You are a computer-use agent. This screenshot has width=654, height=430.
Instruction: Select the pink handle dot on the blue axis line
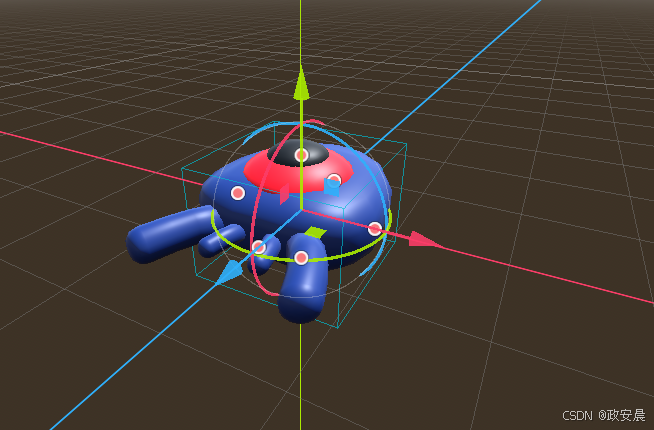[x=259, y=247]
